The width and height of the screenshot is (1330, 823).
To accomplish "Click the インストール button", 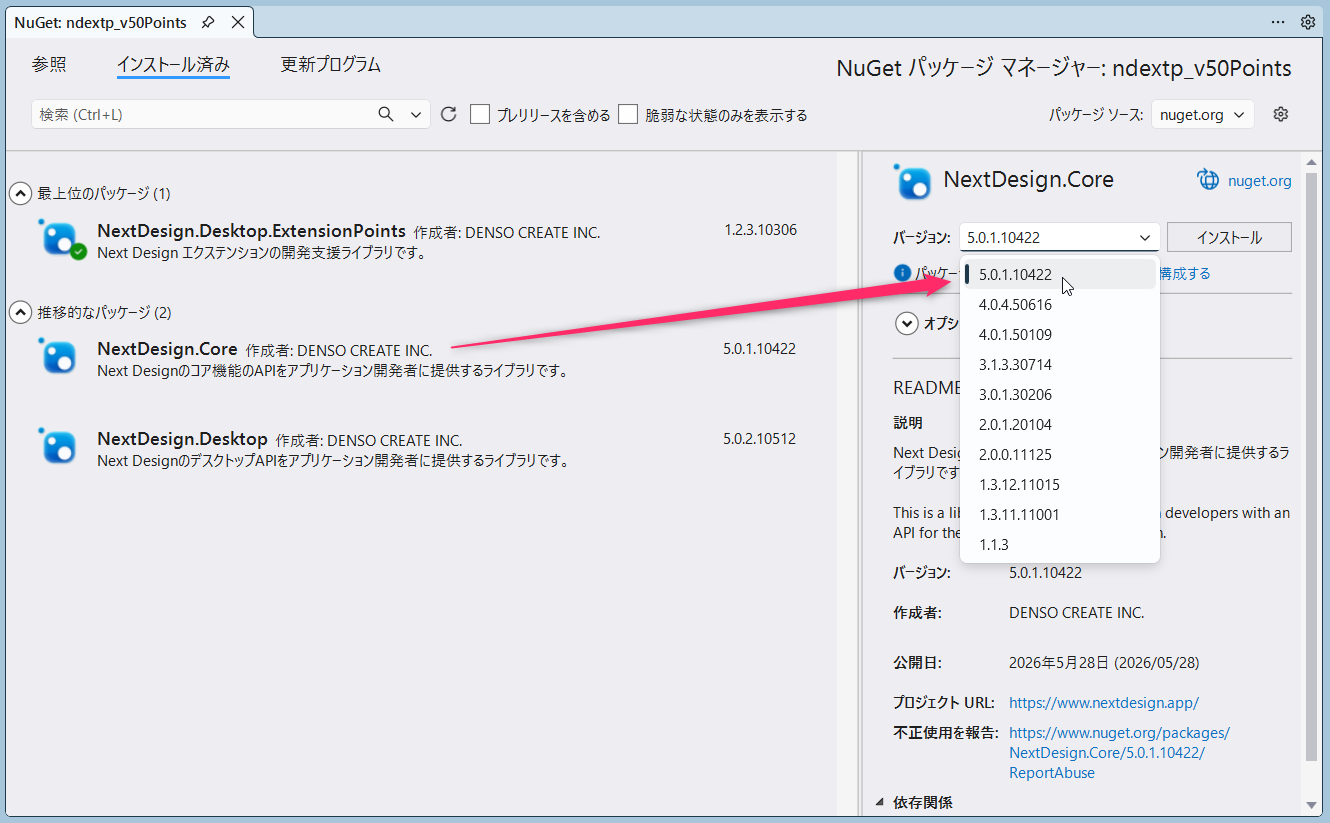I will 1229,237.
